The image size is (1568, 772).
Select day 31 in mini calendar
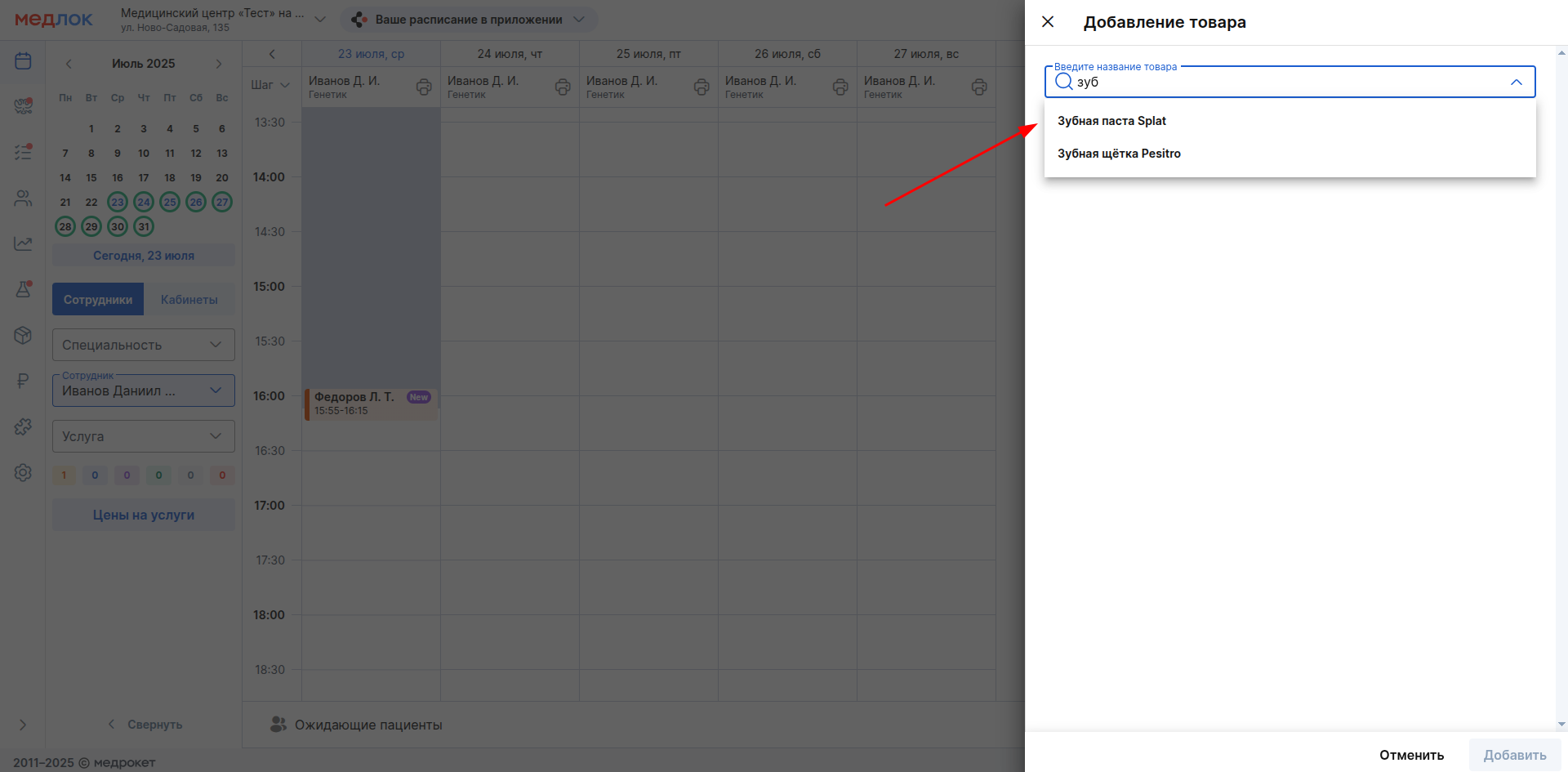click(x=144, y=226)
